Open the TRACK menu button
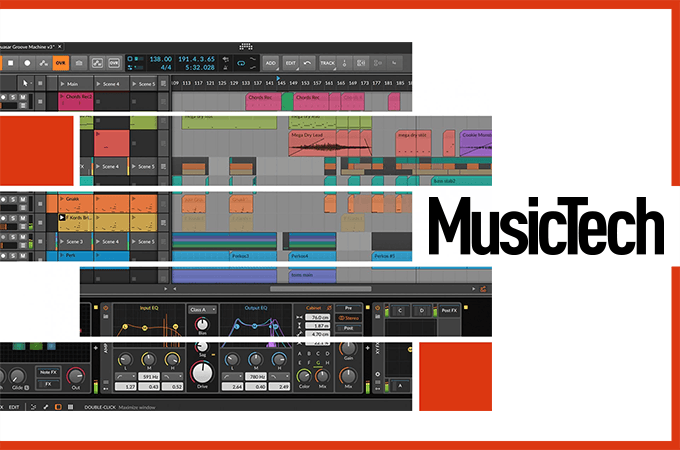 (327, 63)
